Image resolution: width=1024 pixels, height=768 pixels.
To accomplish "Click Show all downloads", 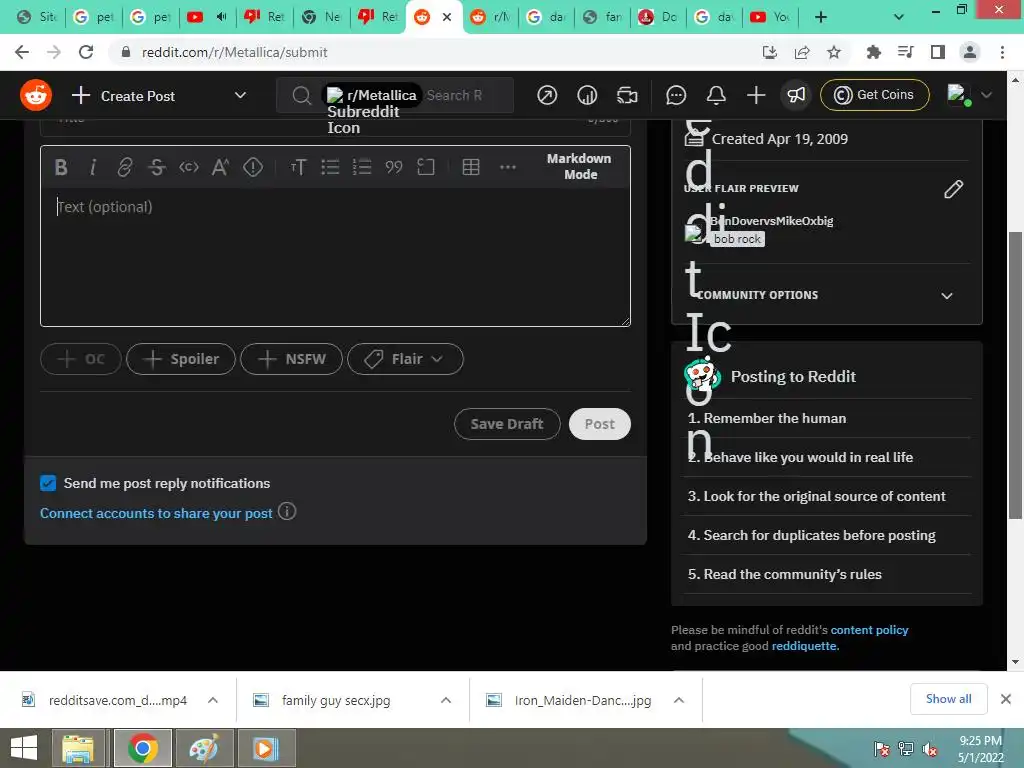I will pyautogui.click(x=948, y=699).
